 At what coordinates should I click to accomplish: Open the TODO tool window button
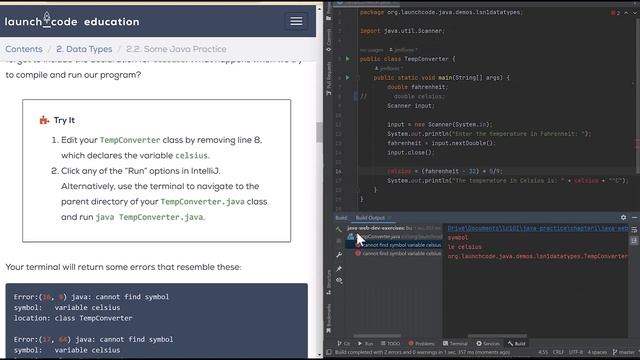pyautogui.click(x=390, y=344)
